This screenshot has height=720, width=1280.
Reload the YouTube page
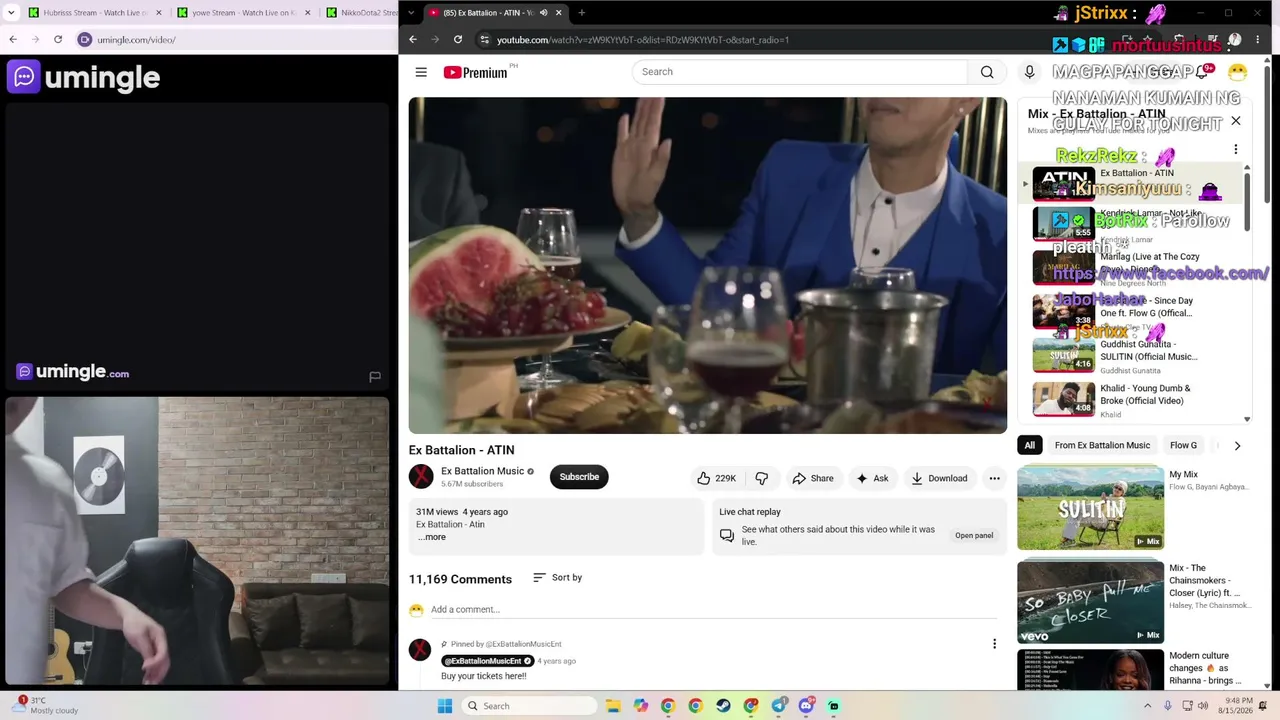[458, 40]
